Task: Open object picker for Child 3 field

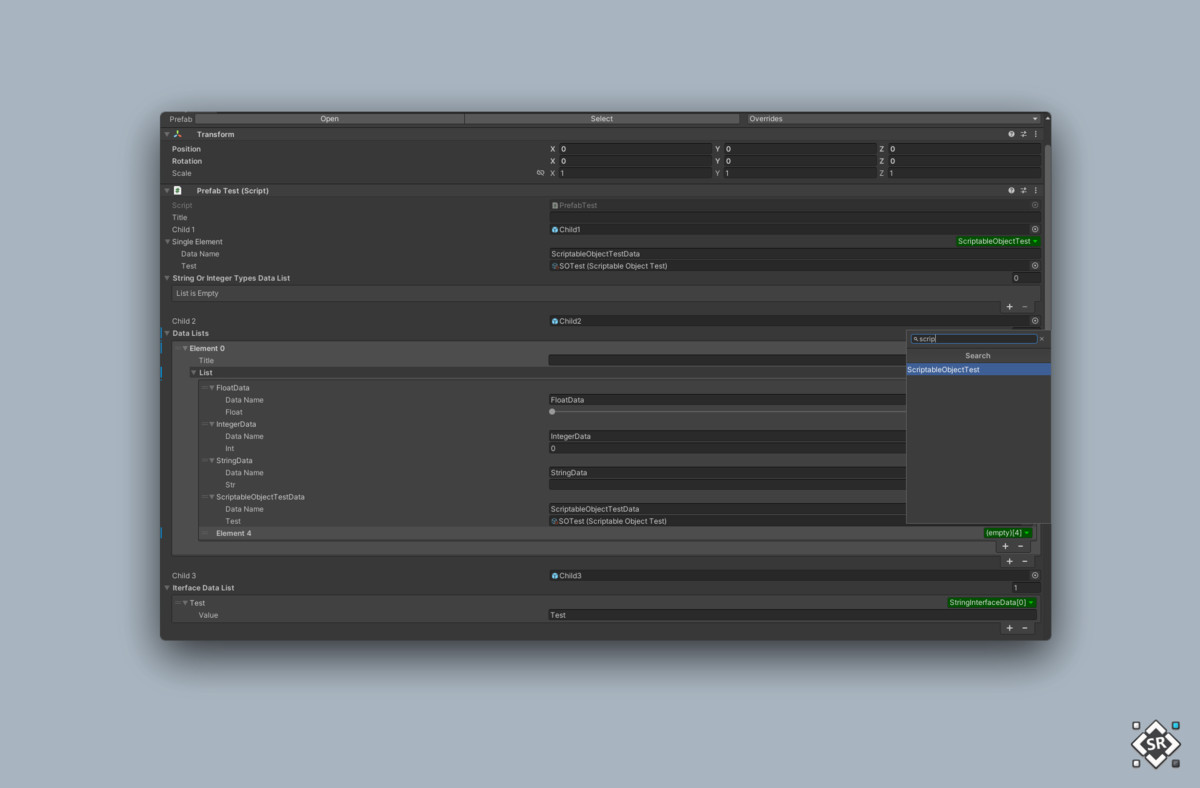Action: [x=1035, y=576]
